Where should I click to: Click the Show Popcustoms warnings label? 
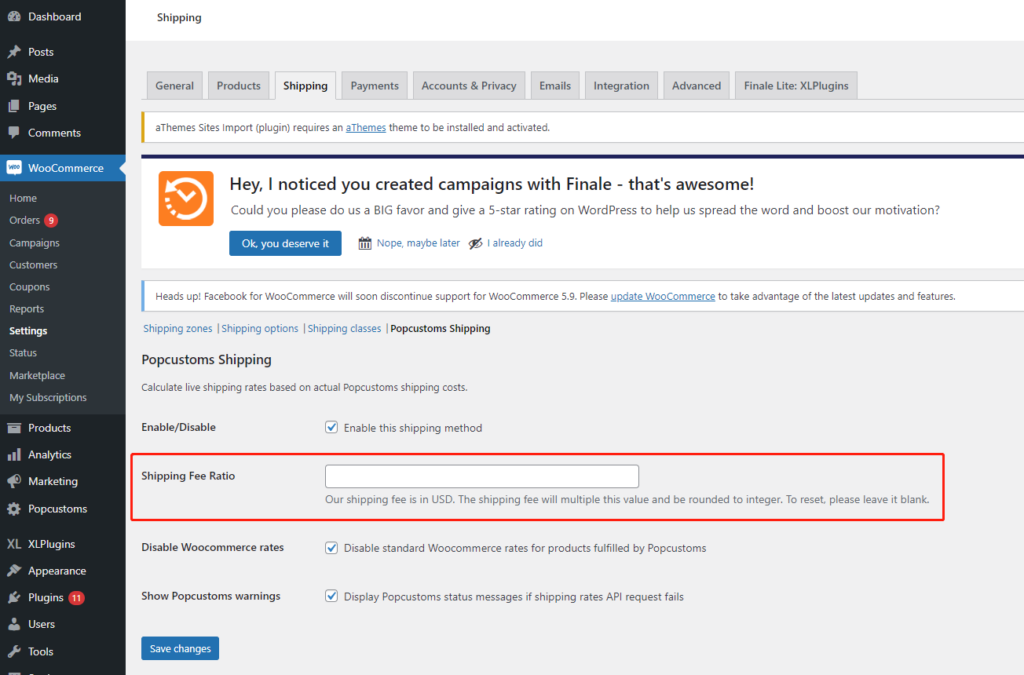(x=211, y=596)
